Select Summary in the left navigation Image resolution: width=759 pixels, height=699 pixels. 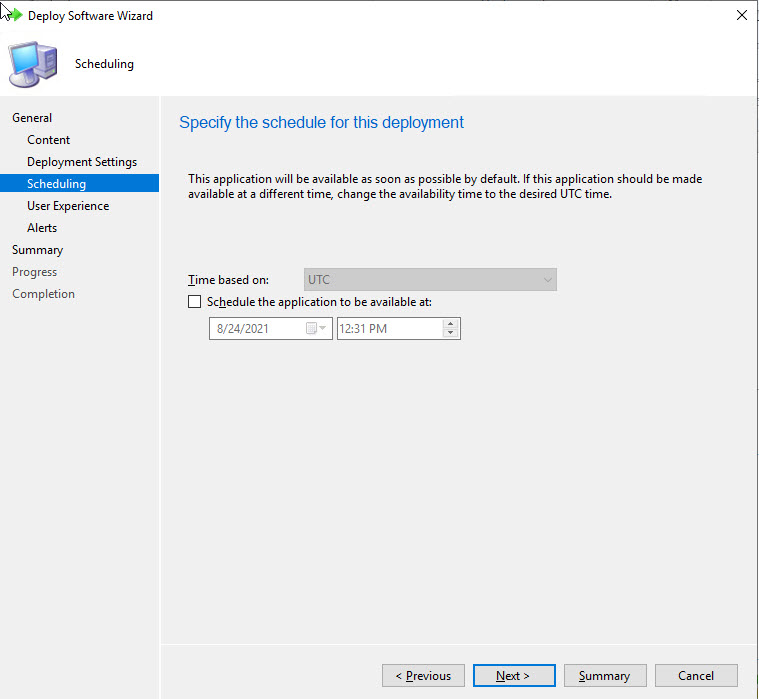[x=37, y=250]
